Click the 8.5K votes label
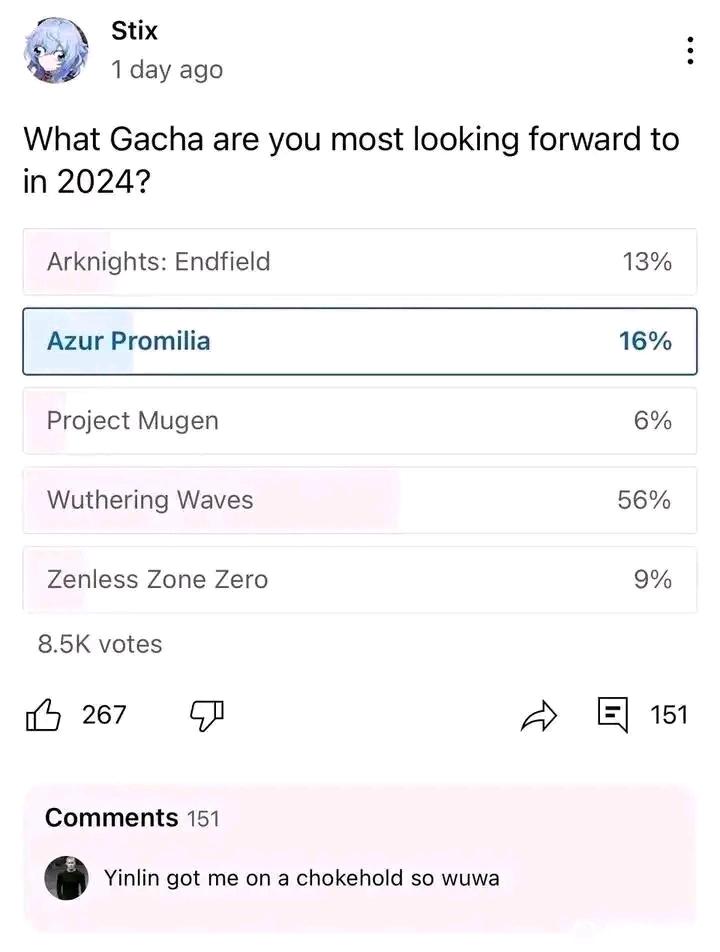The width and height of the screenshot is (720, 952). point(99,644)
